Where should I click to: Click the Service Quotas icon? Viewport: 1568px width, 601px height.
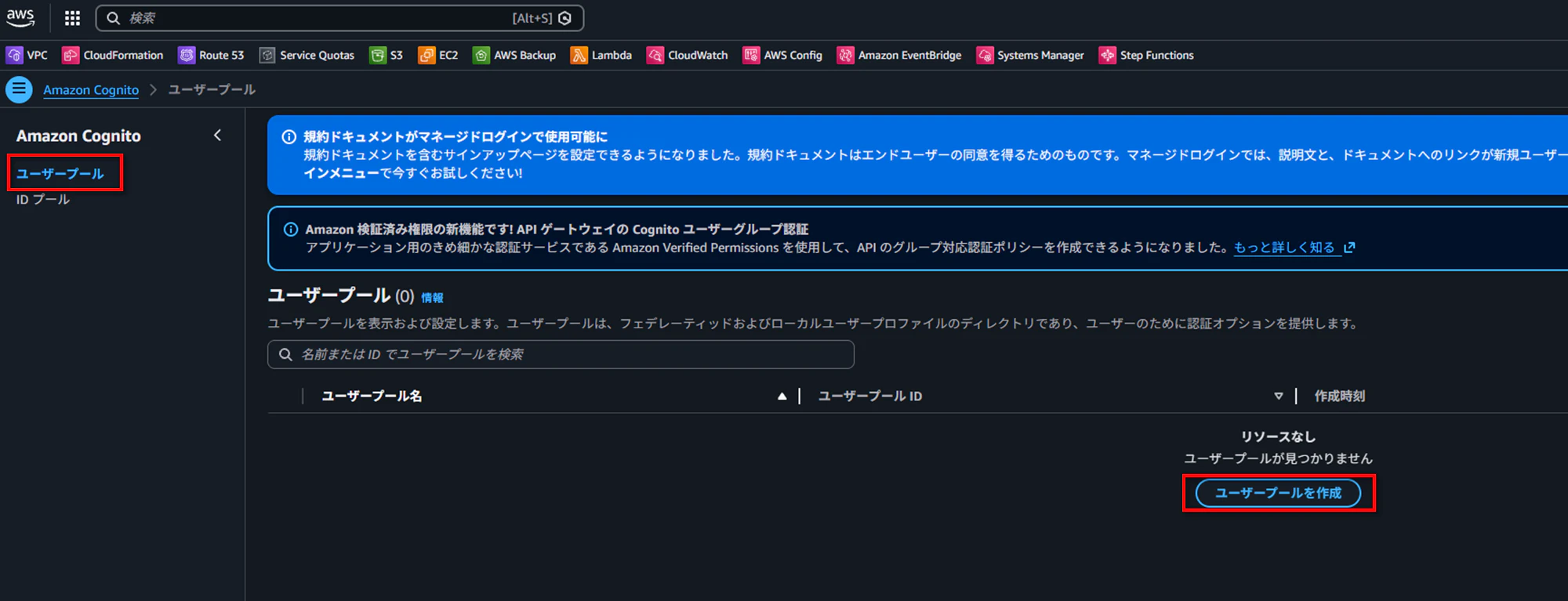[267, 55]
